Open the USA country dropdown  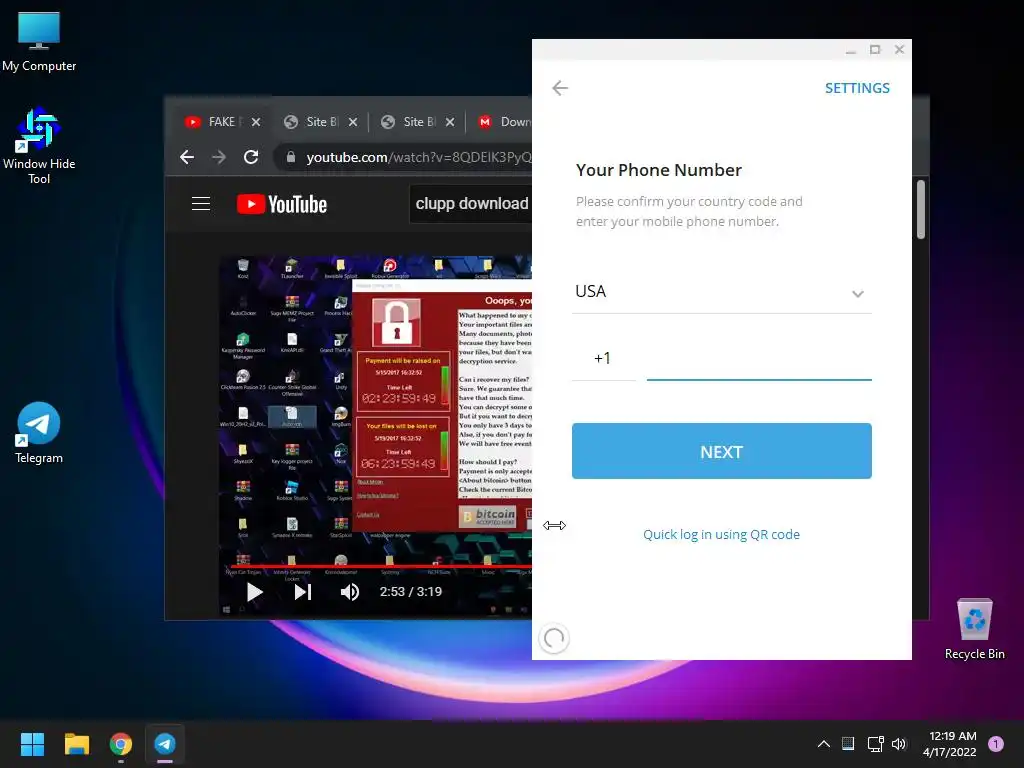(x=721, y=292)
